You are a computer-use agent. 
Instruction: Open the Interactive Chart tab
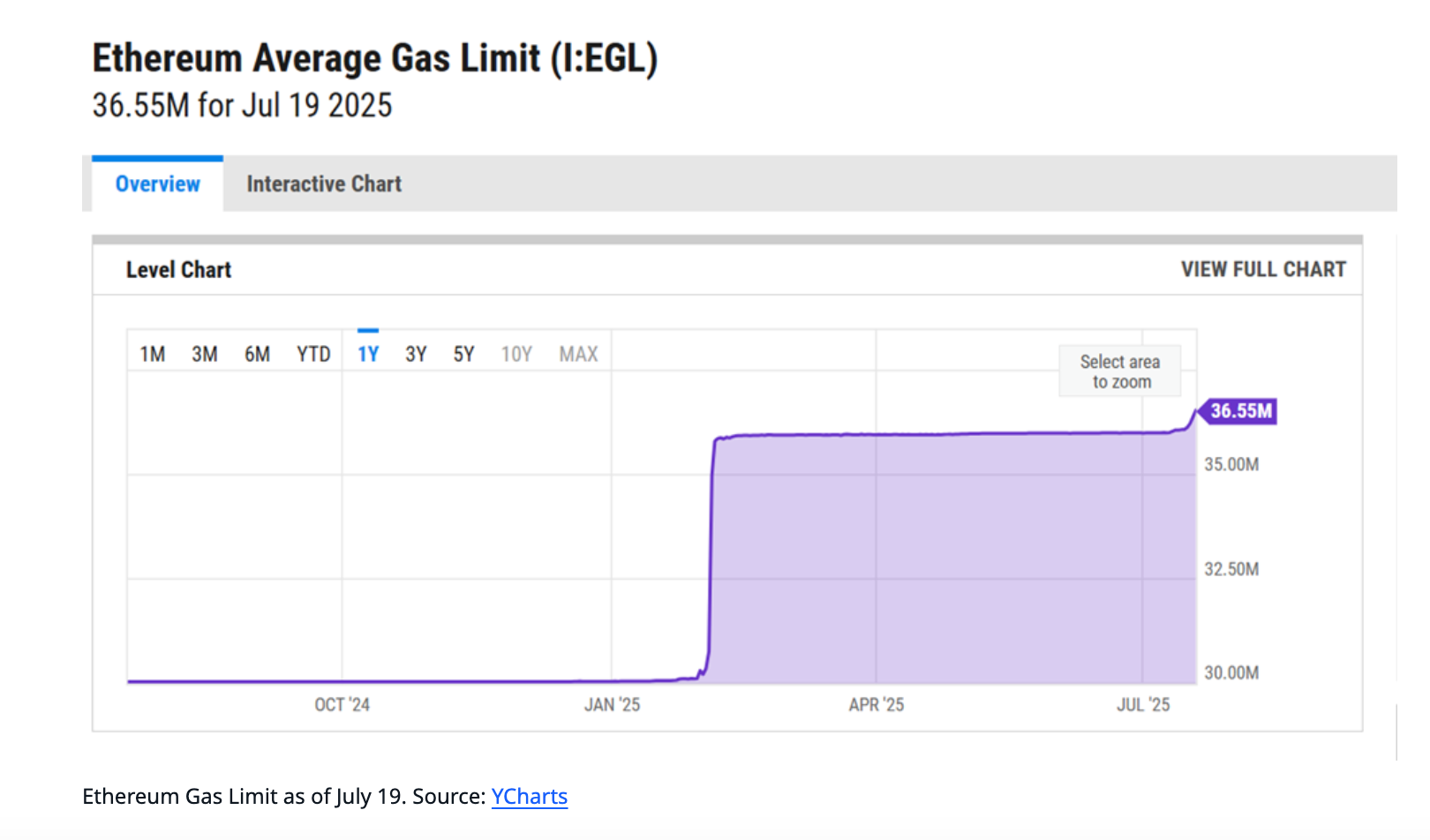[324, 184]
